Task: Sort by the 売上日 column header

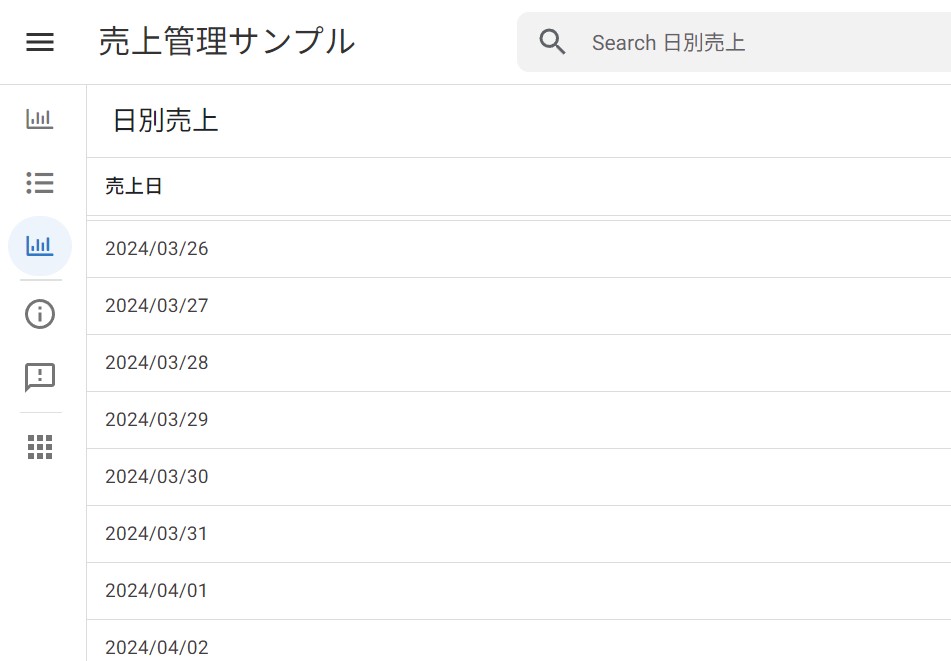Action: pos(134,187)
